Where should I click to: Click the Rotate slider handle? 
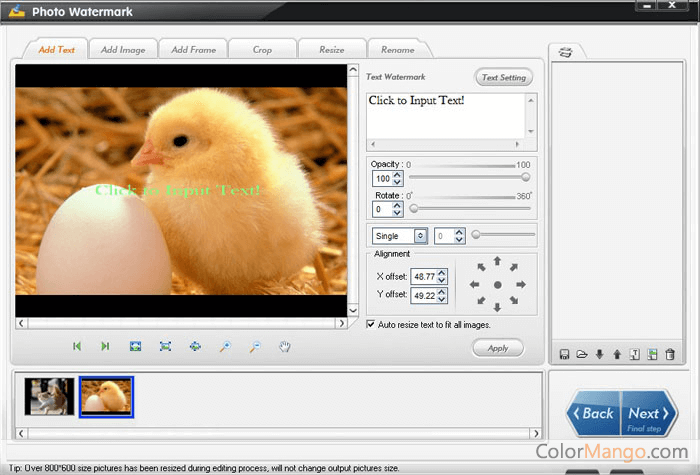point(414,209)
